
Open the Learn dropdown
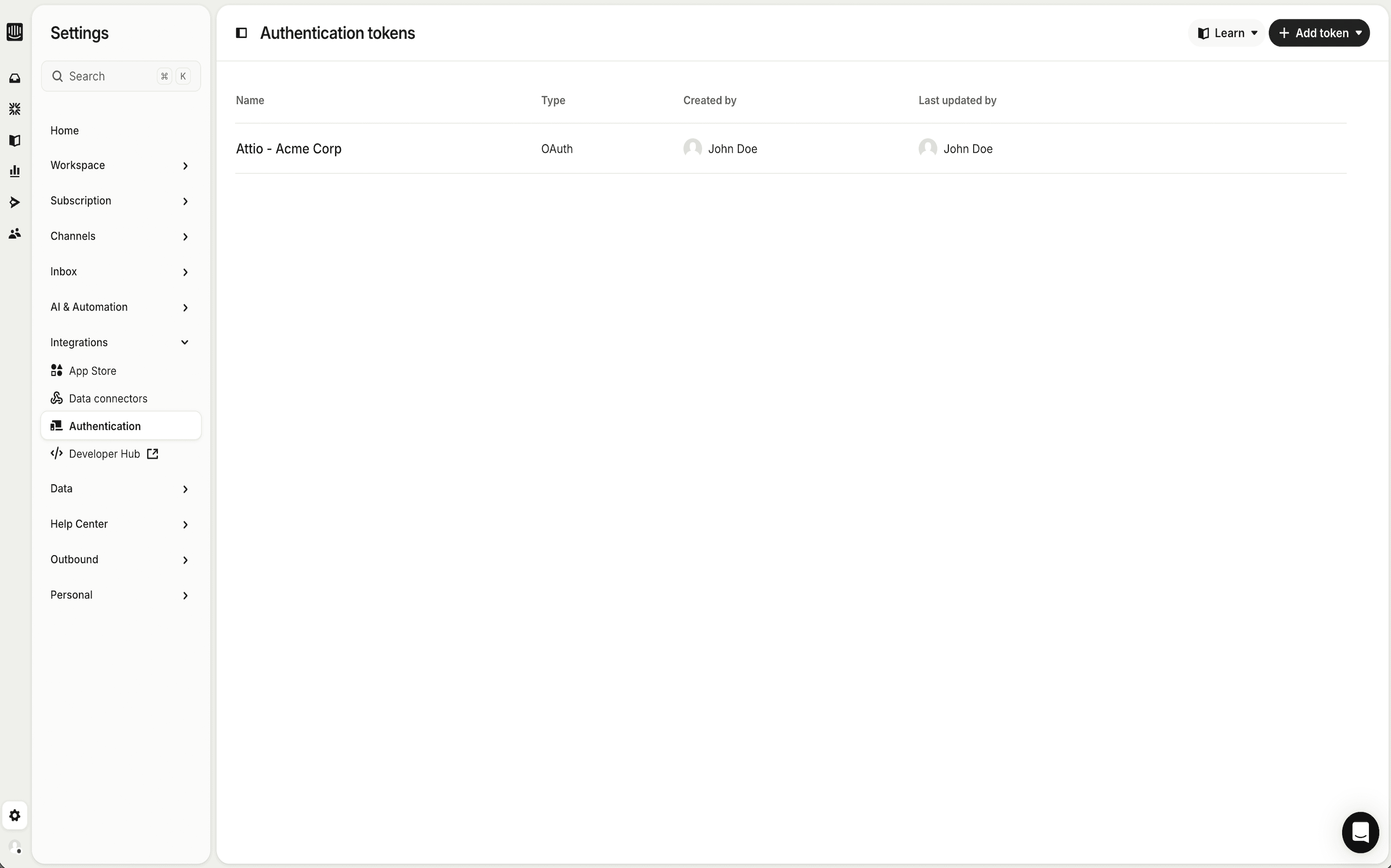(1225, 33)
